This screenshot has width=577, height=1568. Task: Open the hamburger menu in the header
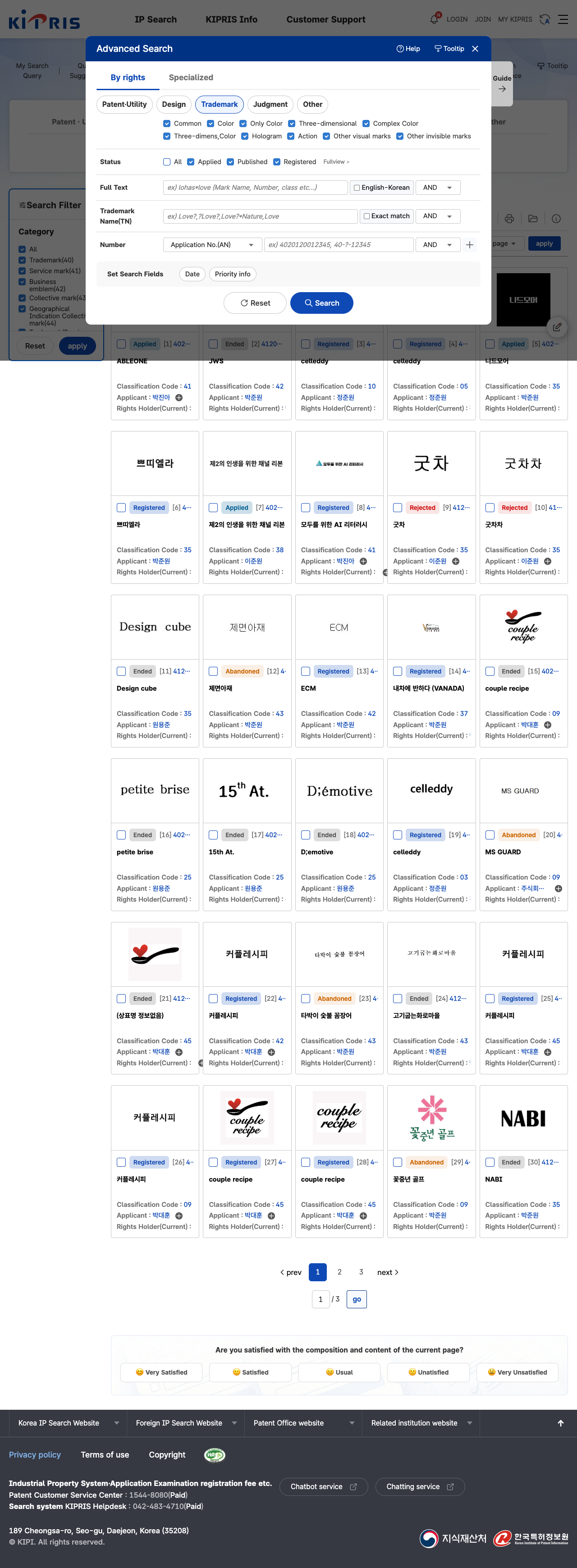[x=563, y=19]
